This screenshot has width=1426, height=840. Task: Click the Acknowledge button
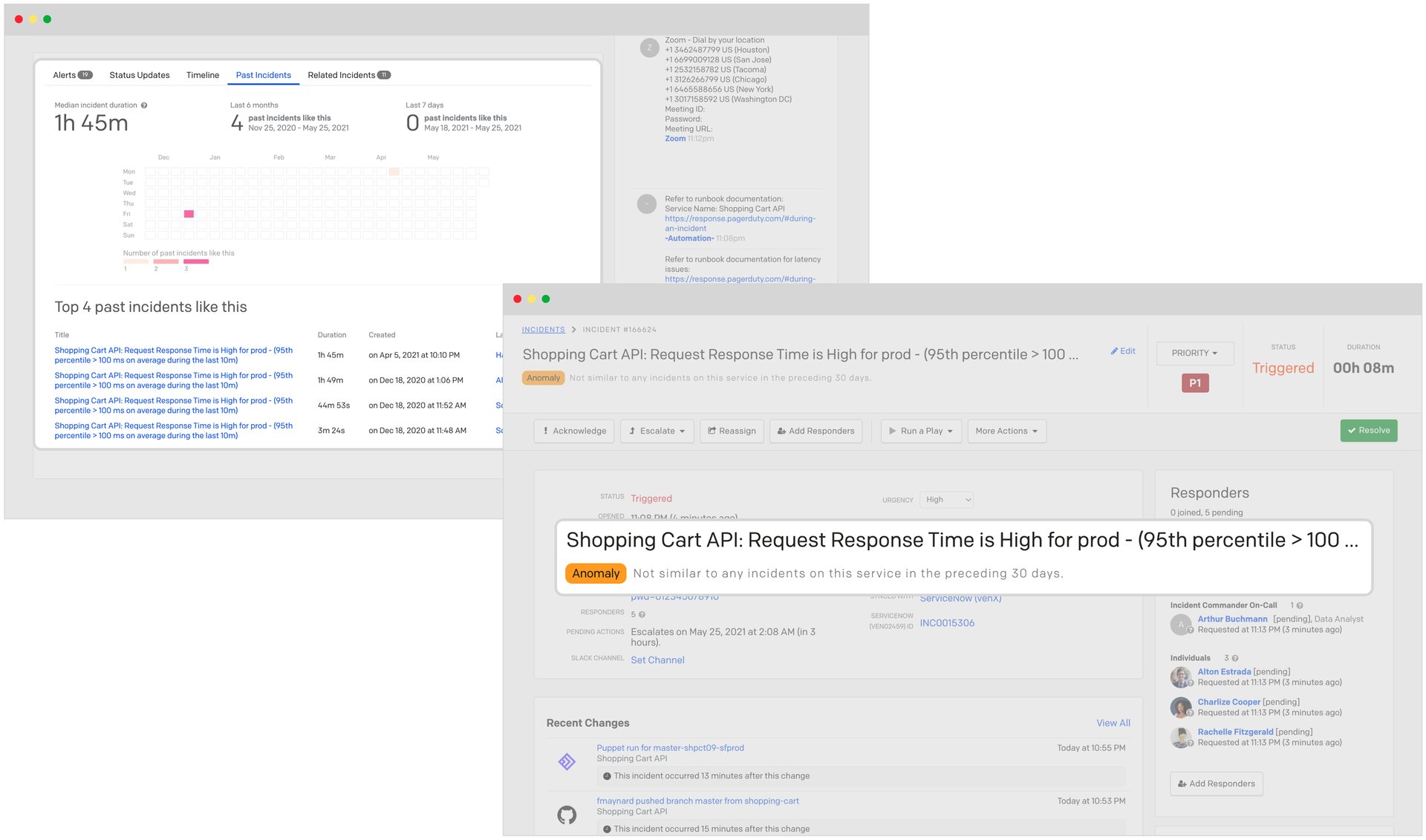click(x=574, y=432)
